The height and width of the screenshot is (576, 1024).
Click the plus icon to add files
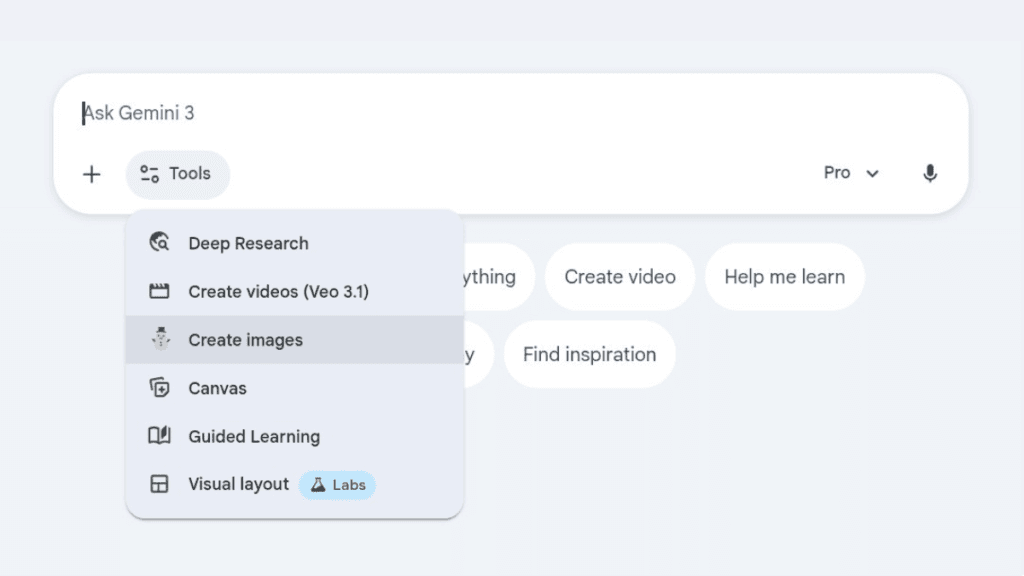[x=92, y=174]
